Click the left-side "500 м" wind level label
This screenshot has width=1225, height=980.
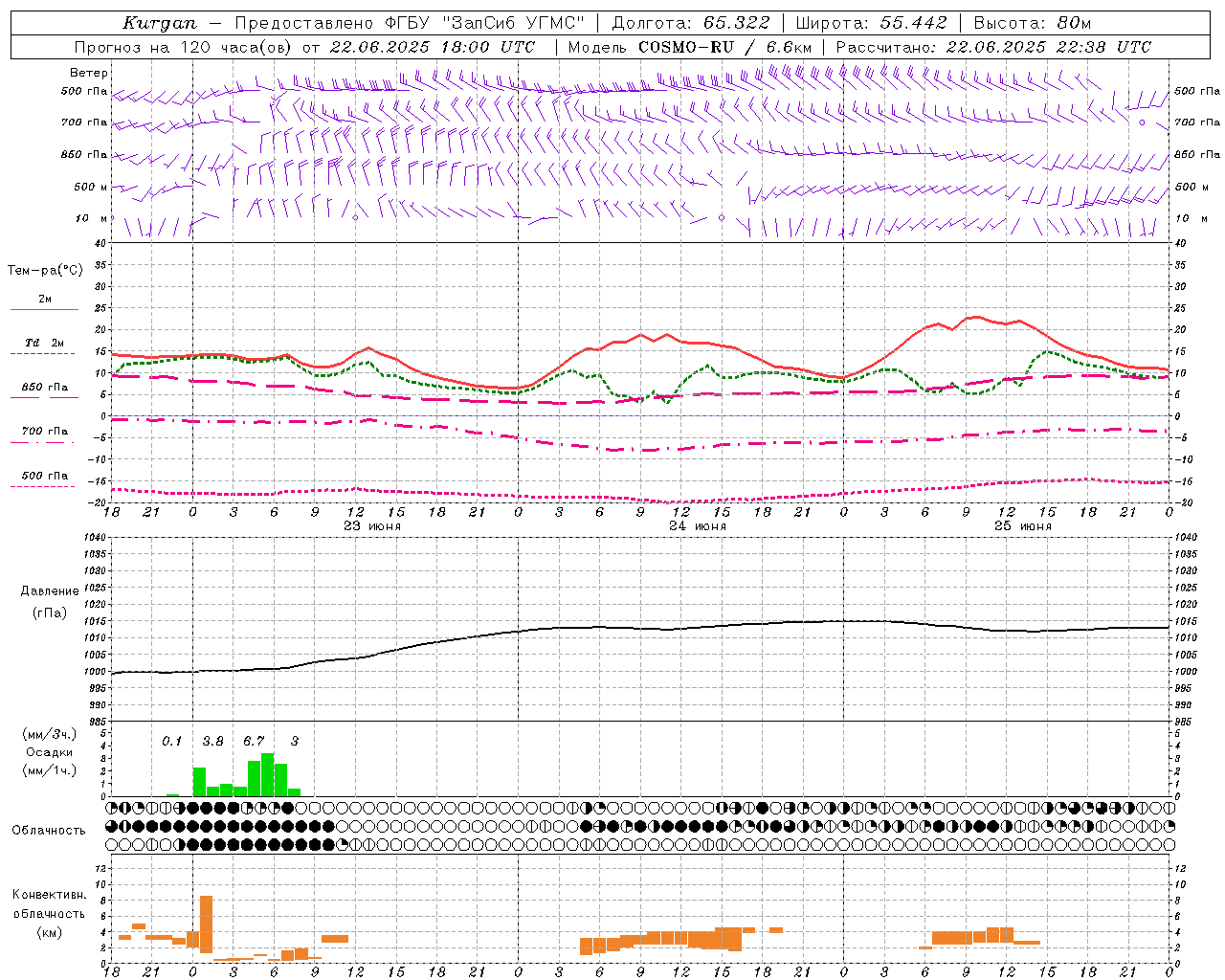click(91, 187)
